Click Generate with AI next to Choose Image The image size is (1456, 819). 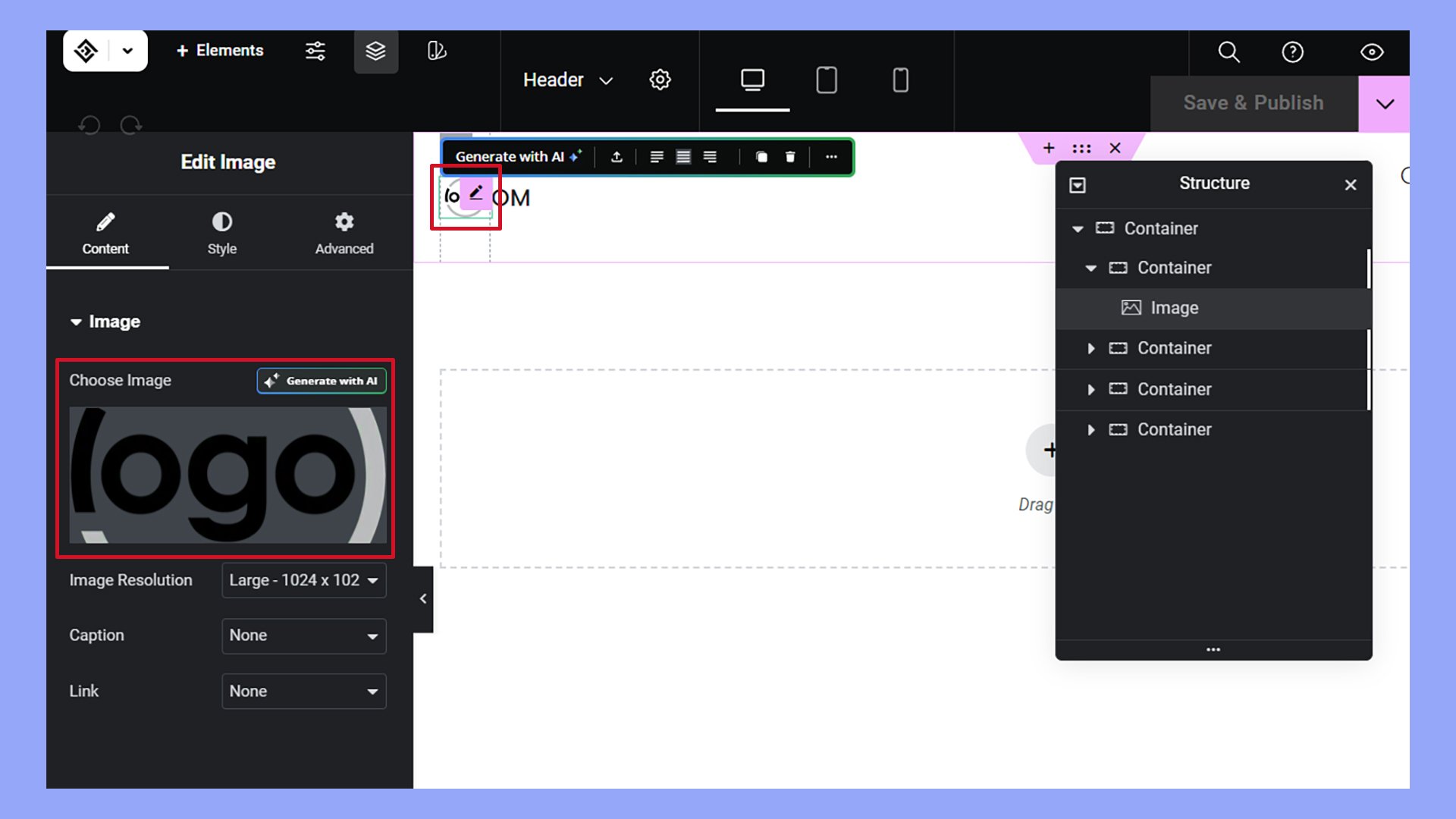[321, 381]
